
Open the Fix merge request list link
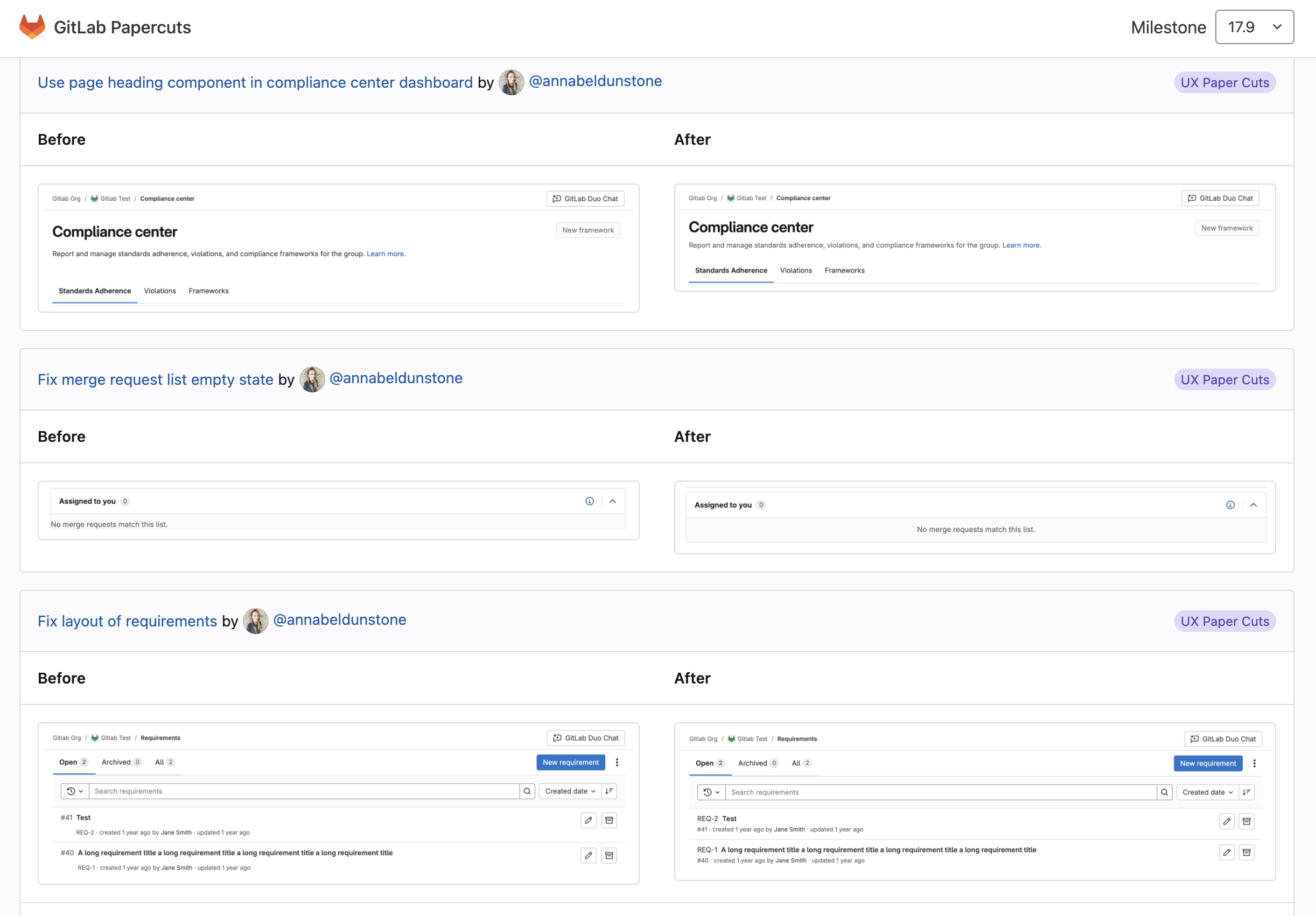[x=155, y=379]
